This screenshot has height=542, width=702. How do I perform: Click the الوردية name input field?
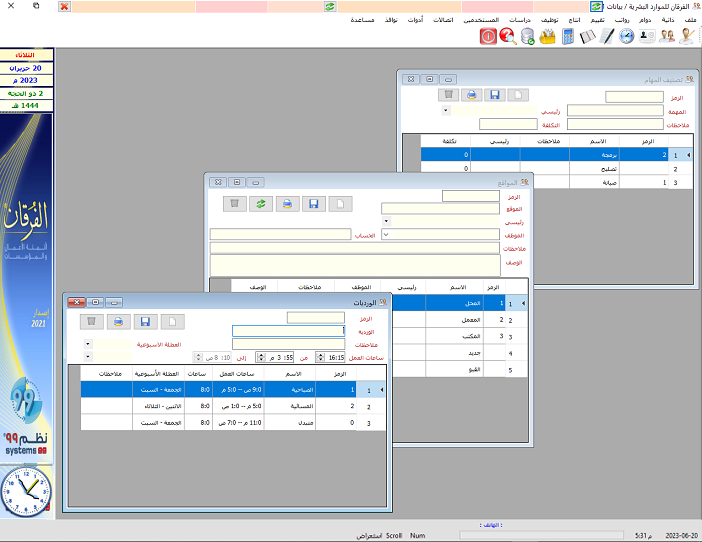(x=288, y=331)
